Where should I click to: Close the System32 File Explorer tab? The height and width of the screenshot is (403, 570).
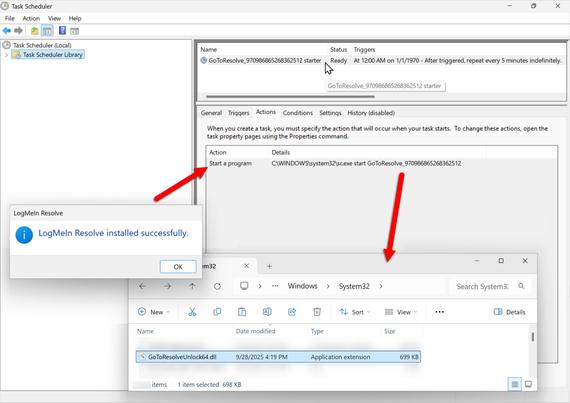coord(246,266)
